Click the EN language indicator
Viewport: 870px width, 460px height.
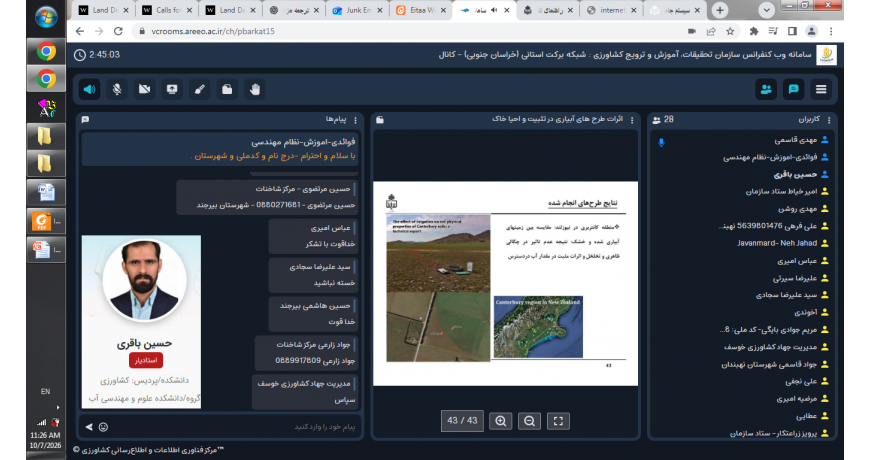[45, 391]
